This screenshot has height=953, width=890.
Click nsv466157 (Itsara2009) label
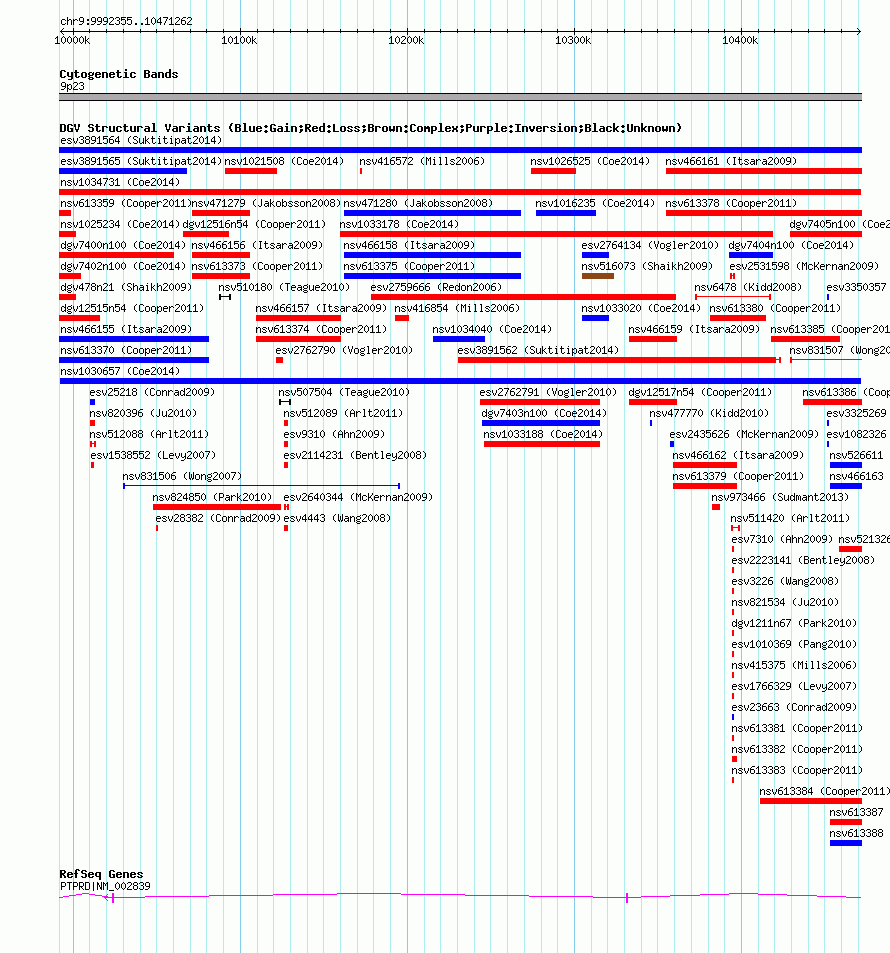coord(321,308)
